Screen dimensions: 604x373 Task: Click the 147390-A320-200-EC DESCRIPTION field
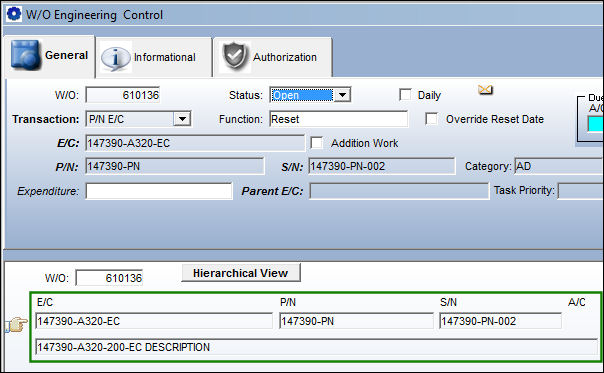pos(316,347)
